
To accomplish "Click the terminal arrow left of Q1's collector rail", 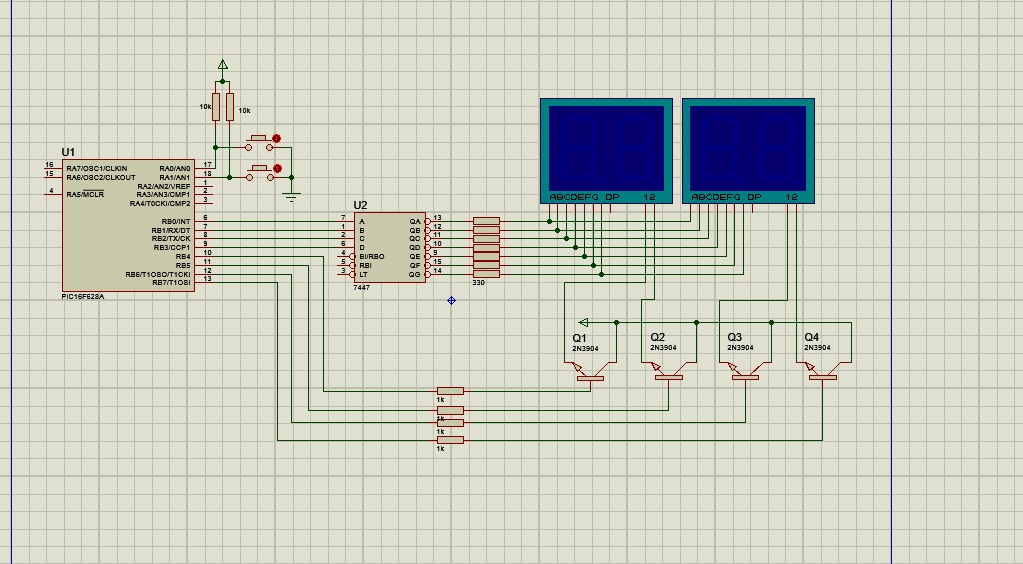I will (x=583, y=322).
